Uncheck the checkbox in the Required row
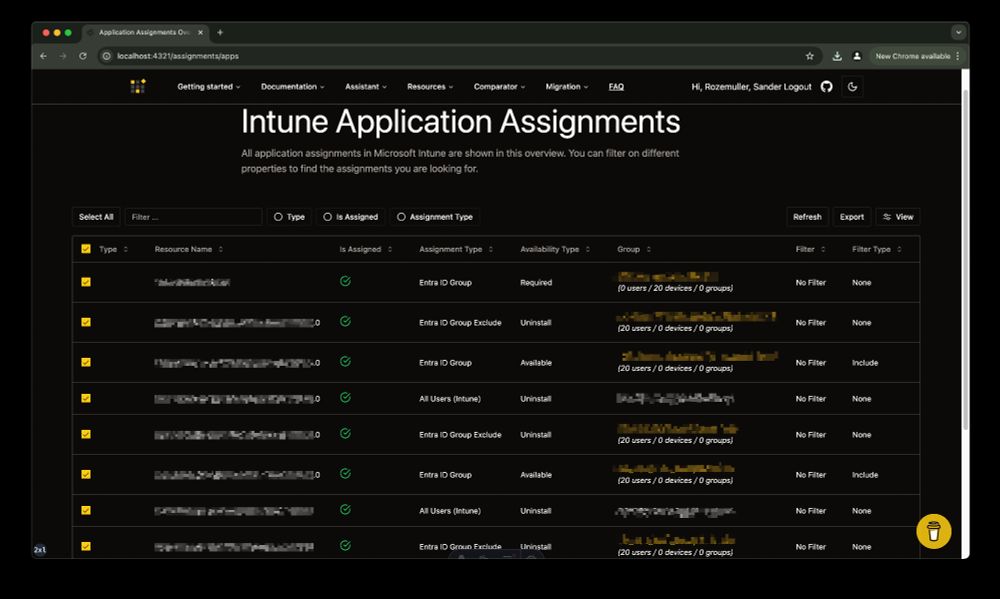 [86, 282]
